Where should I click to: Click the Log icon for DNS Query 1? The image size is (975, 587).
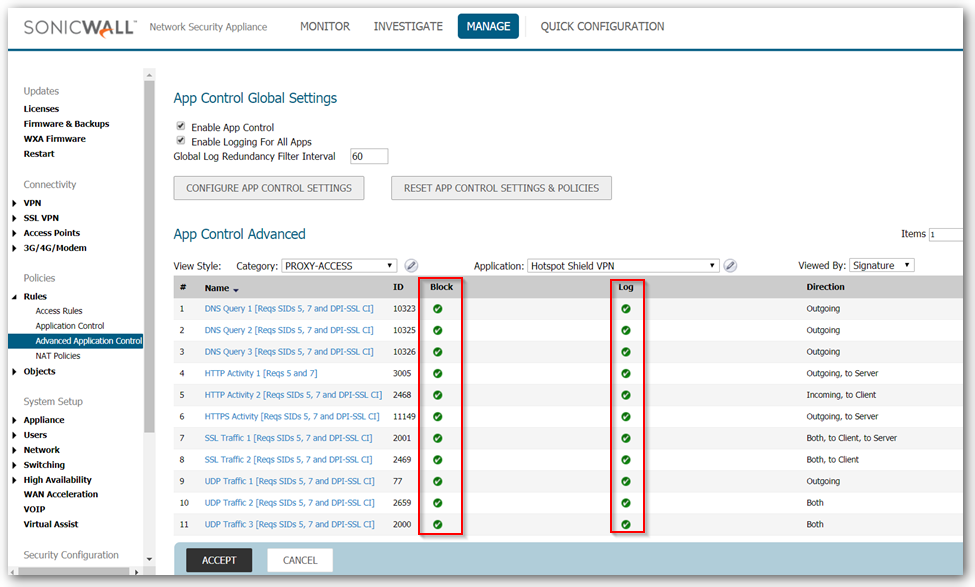click(x=626, y=309)
